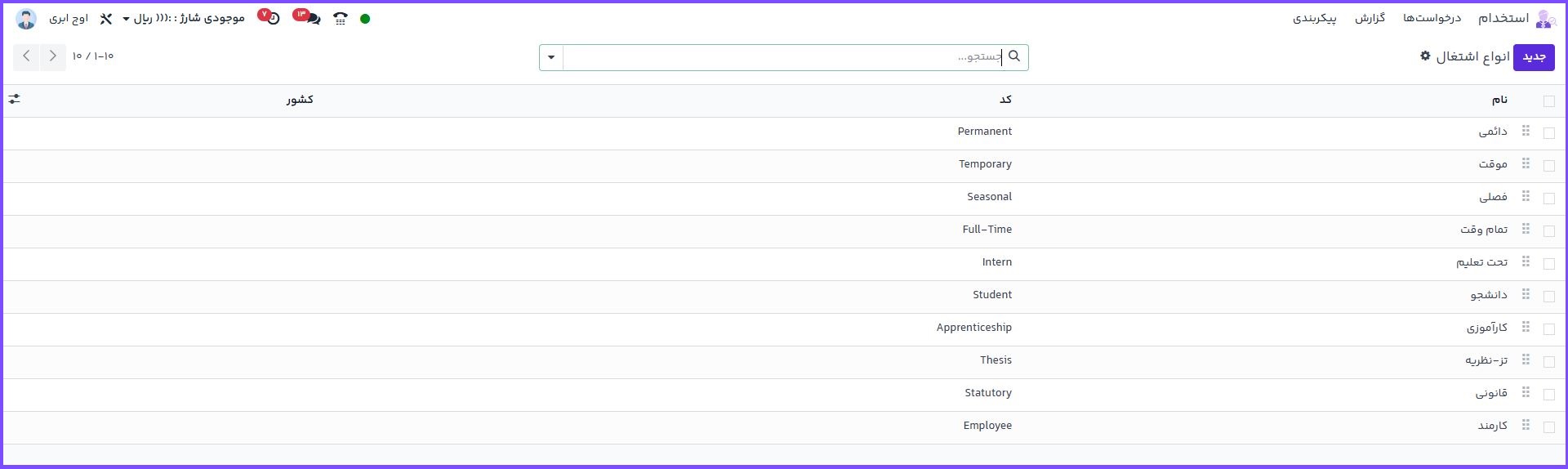Image resolution: width=1568 pixels, height=469 pixels.
Task: Open the debug tools wrench icon
Action: [x=106, y=19]
